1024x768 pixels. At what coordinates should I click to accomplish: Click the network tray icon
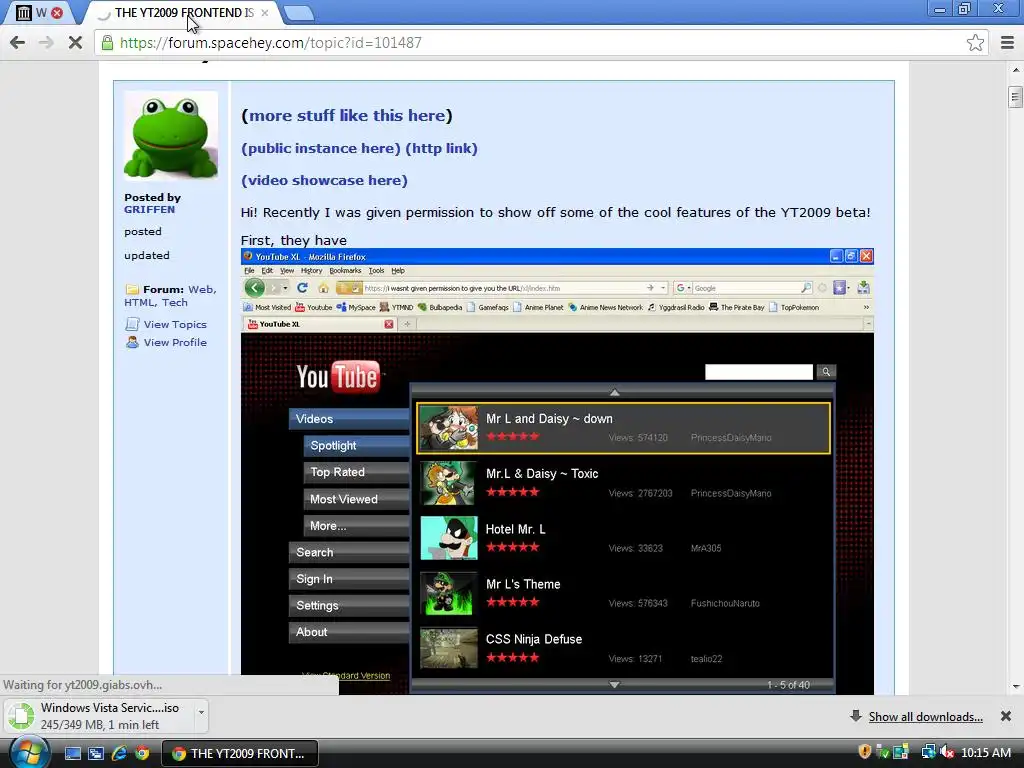coord(928,752)
